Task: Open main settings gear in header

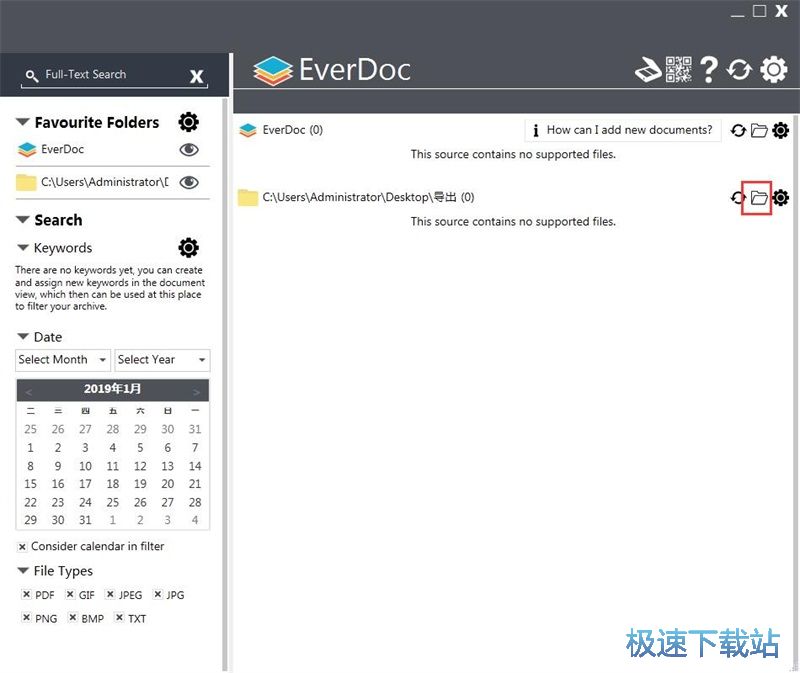Action: (x=773, y=70)
